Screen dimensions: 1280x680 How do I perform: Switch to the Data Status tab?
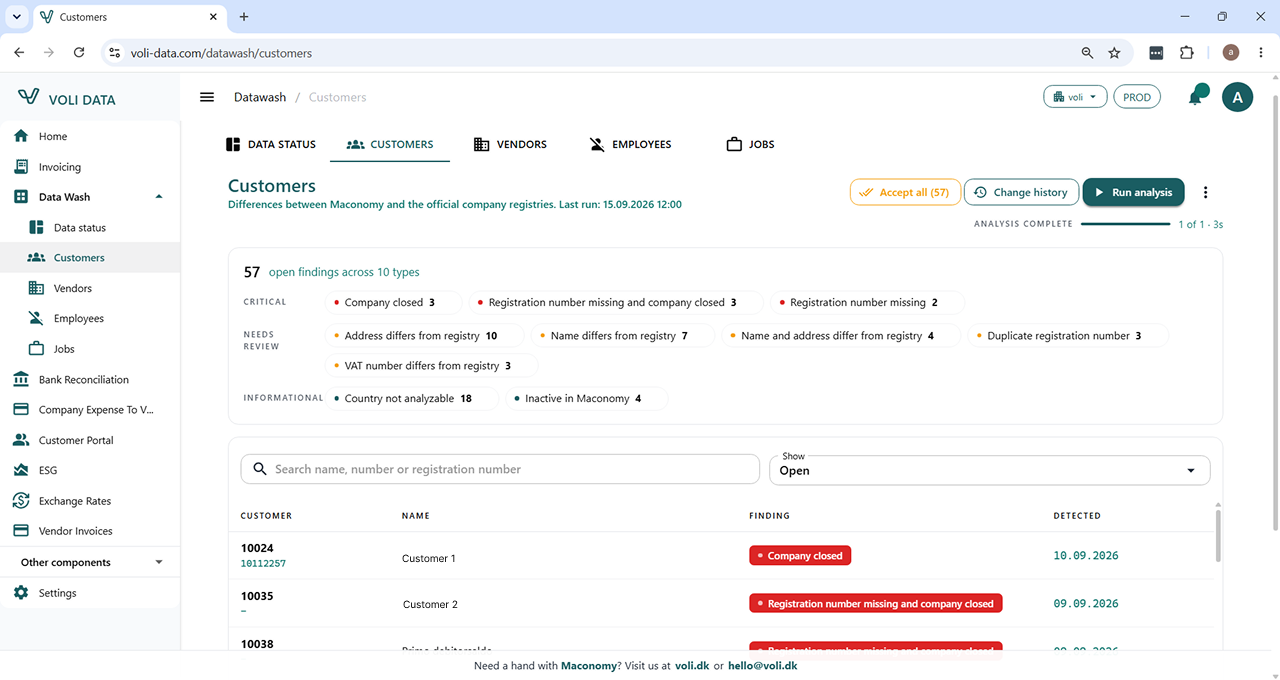271,144
